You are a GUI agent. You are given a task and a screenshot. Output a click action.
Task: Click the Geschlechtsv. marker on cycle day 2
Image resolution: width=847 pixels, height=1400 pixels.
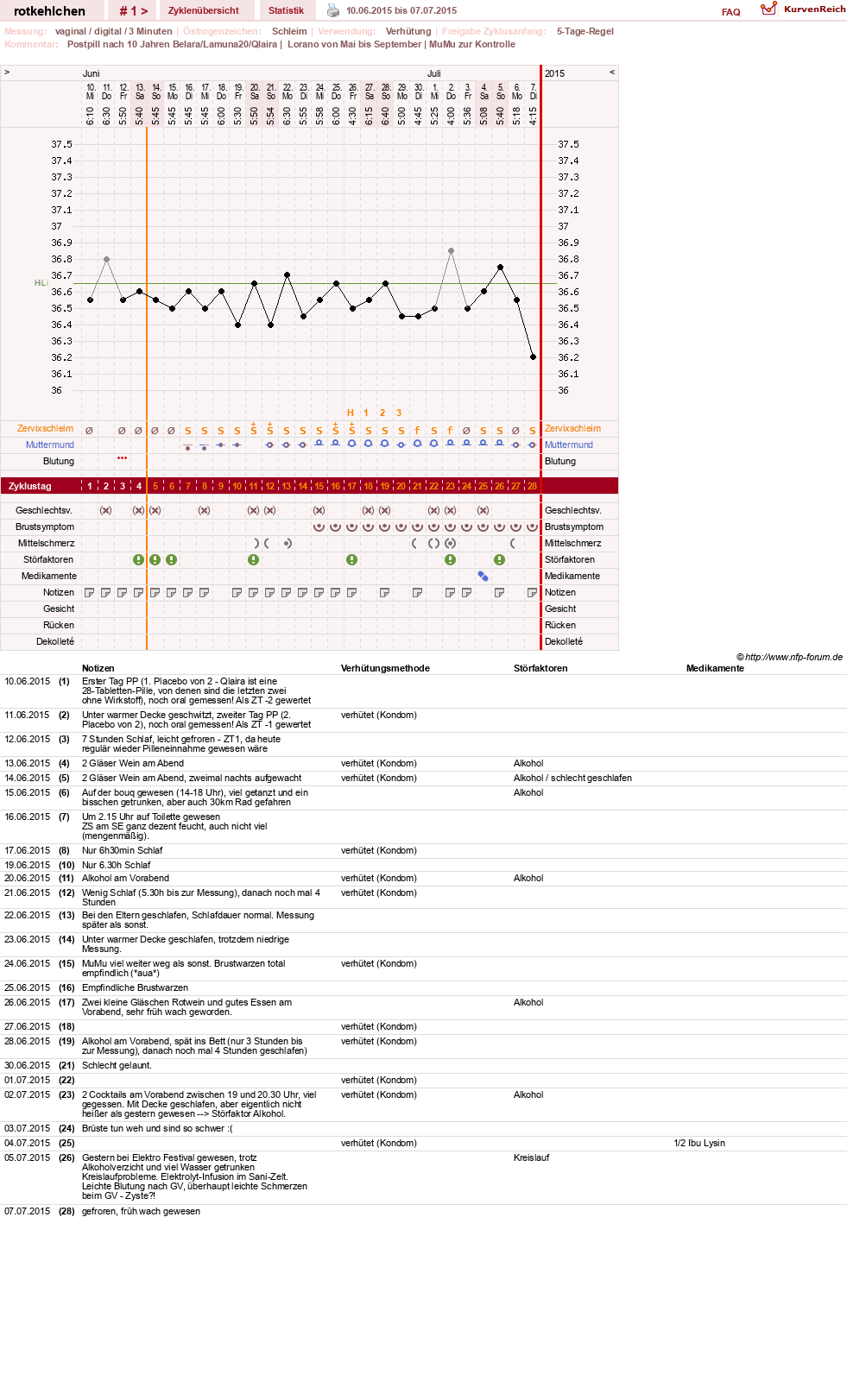[105, 510]
